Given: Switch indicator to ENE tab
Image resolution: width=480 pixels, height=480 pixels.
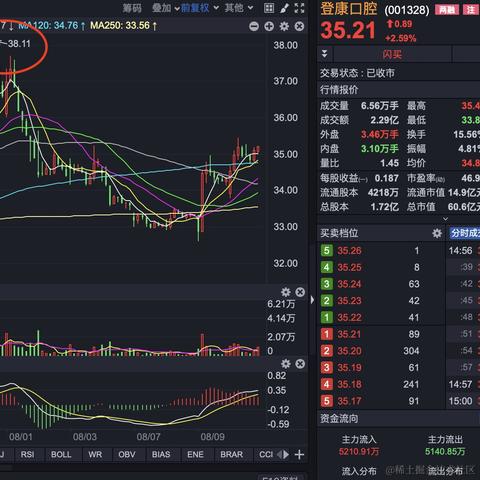Looking at the screenshot, I should (195, 454).
